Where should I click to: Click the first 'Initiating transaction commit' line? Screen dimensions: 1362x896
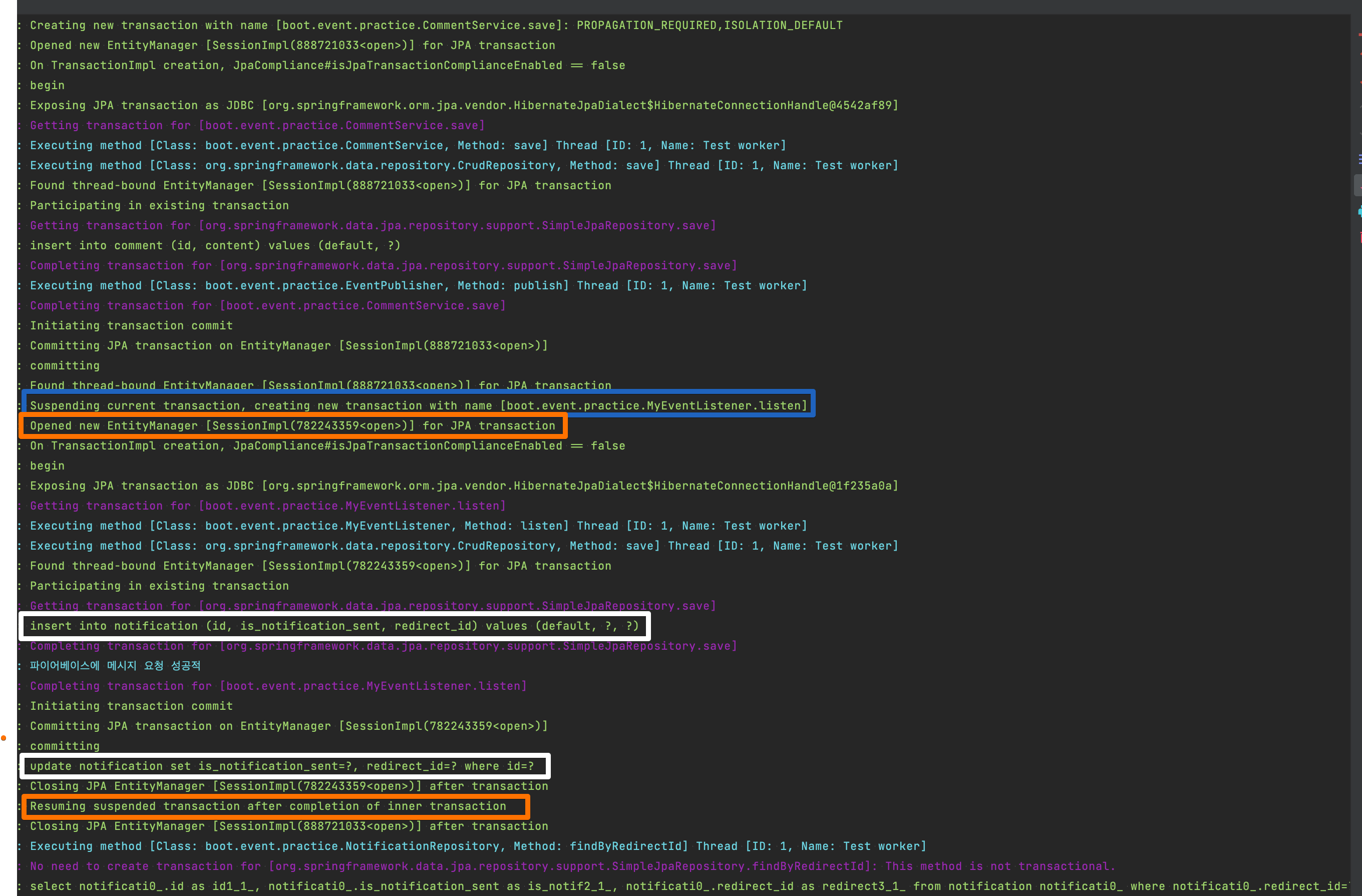click(131, 325)
